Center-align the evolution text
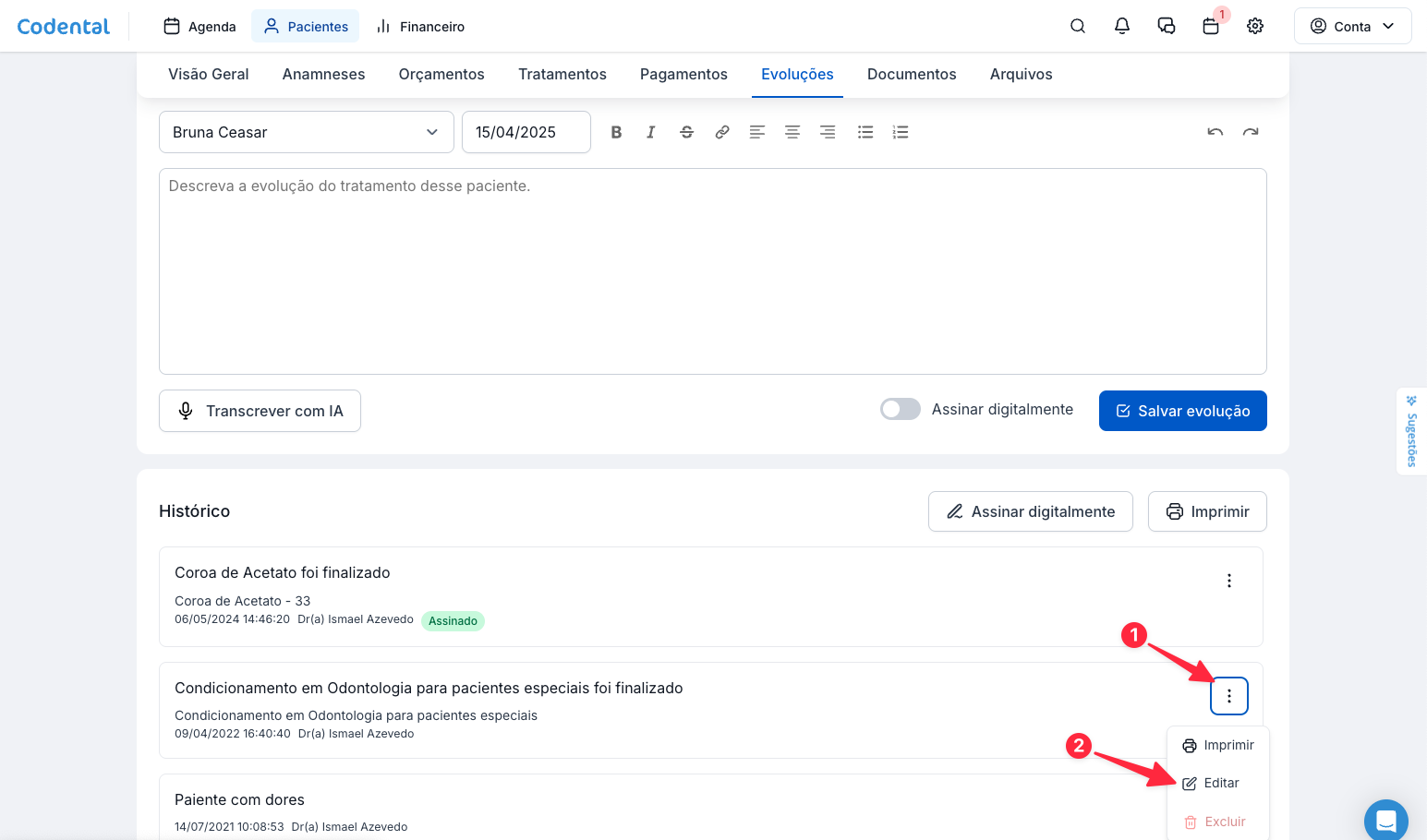The height and width of the screenshot is (840, 1427). point(792,132)
